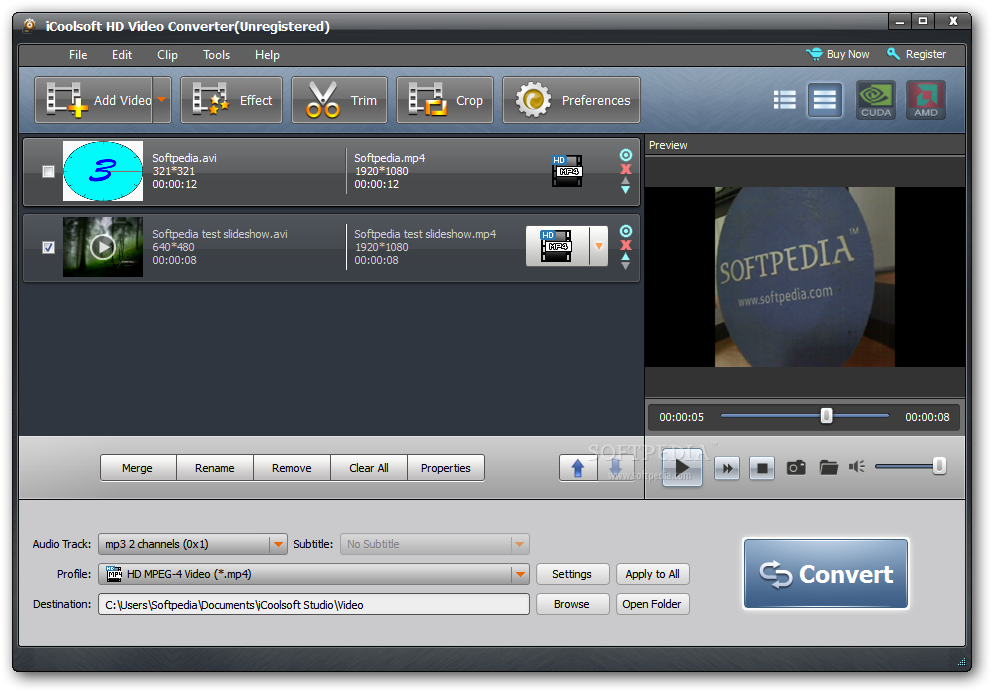
Task: Open snapshot folder icon
Action: (828, 467)
